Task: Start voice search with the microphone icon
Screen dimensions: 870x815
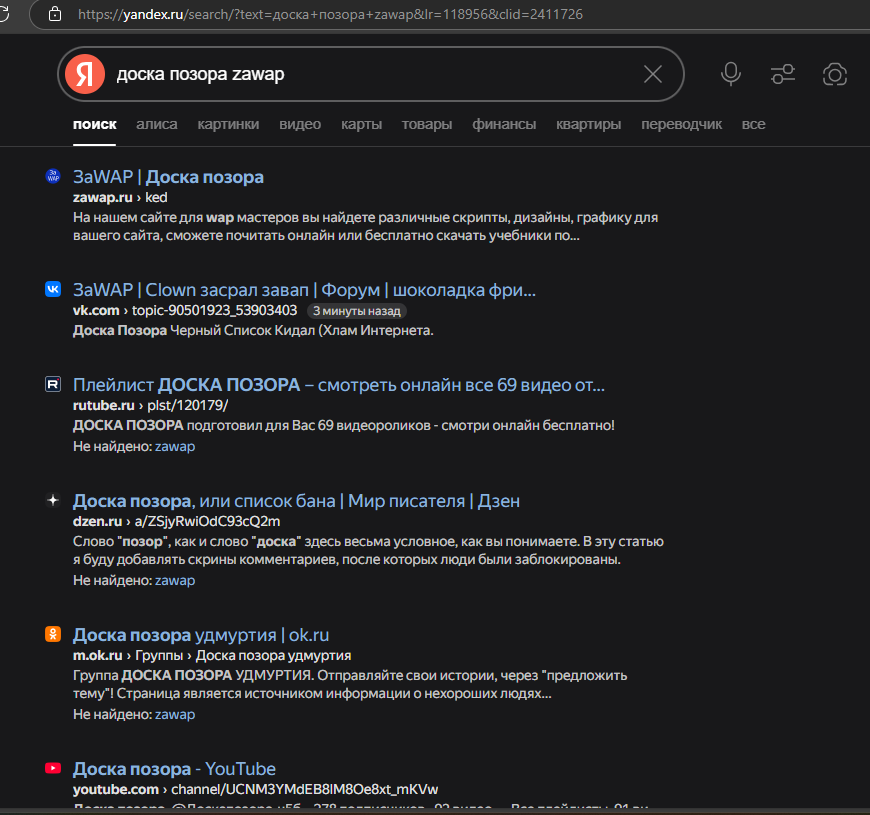Action: 731,74
